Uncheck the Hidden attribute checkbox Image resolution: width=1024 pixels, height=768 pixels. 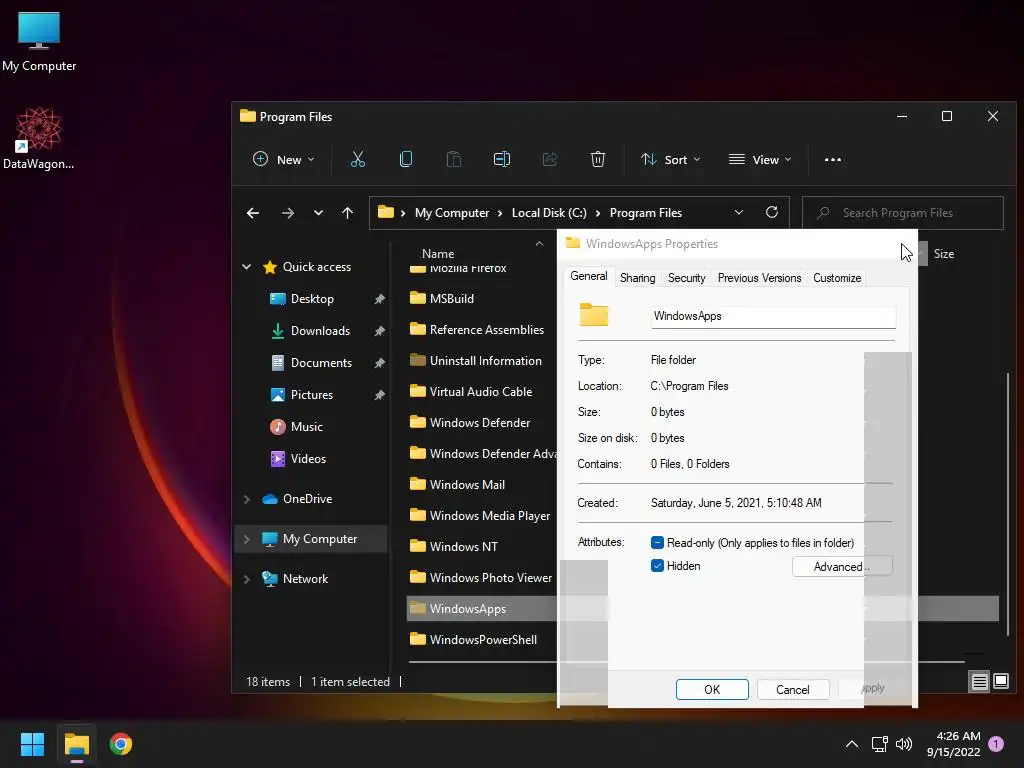tap(657, 566)
